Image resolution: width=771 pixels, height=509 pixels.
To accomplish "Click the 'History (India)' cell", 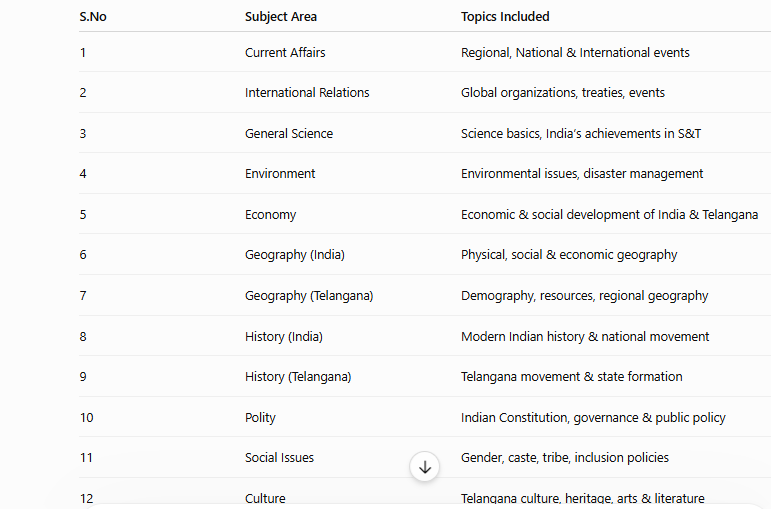I will click(284, 336).
